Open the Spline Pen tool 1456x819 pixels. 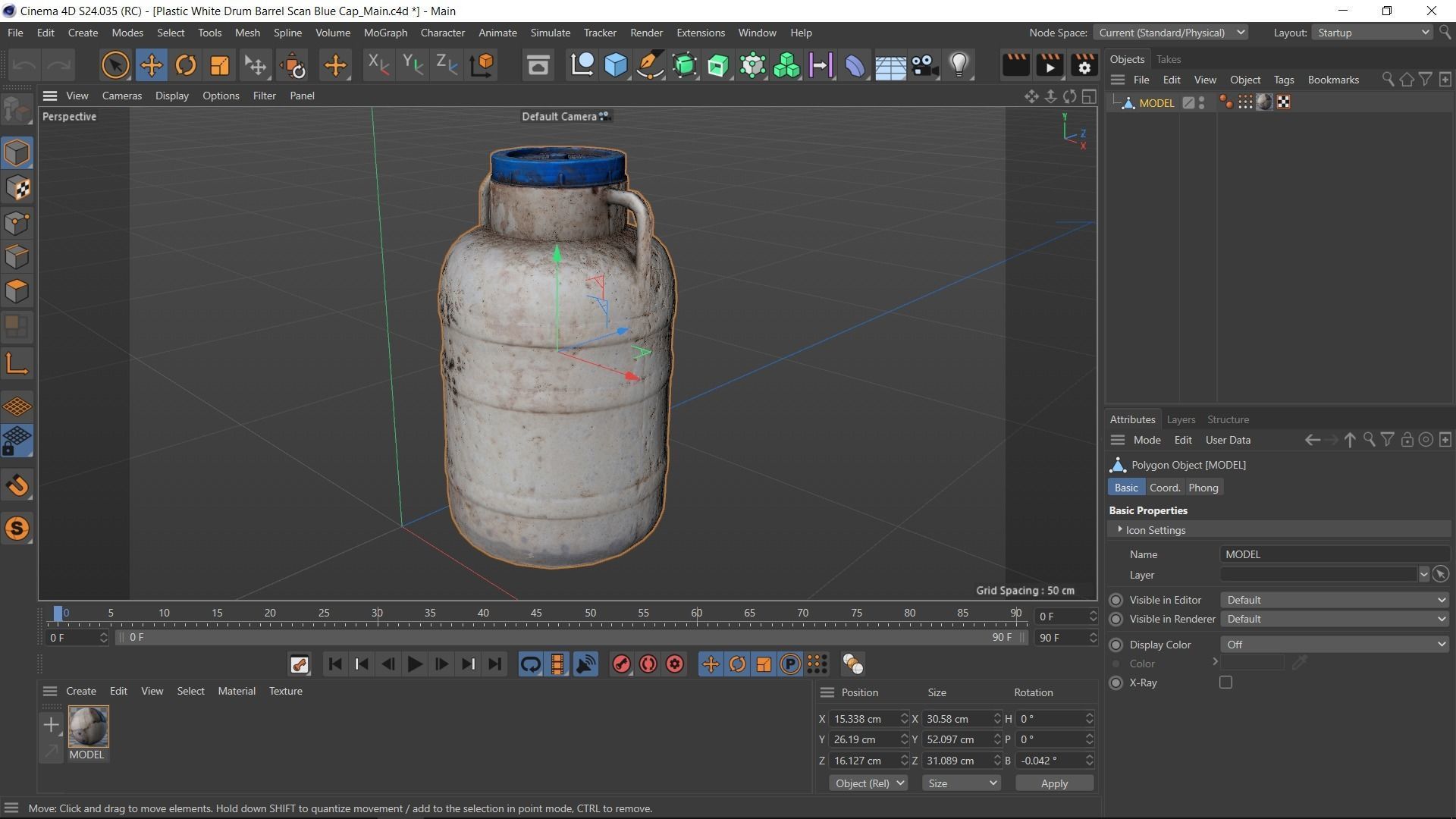click(650, 65)
